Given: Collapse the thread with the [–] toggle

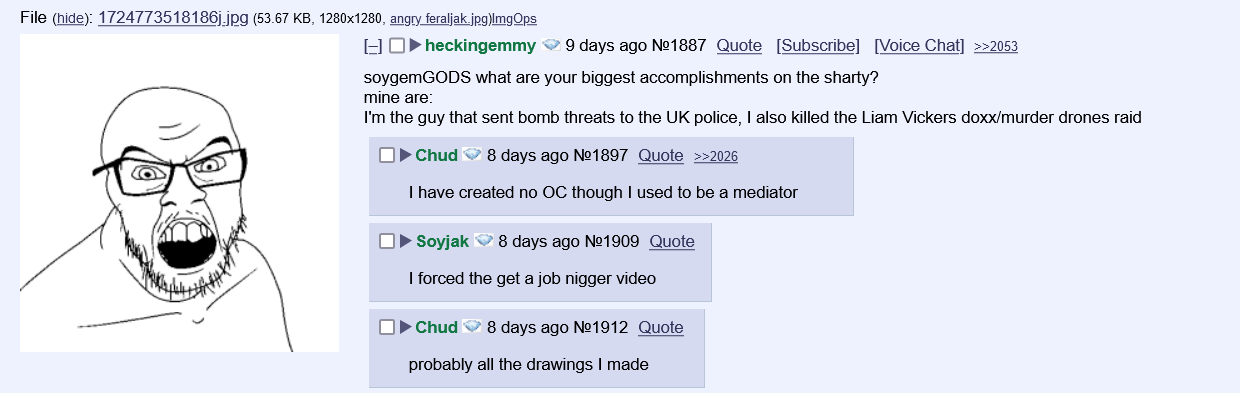Looking at the screenshot, I should click(x=373, y=46).
